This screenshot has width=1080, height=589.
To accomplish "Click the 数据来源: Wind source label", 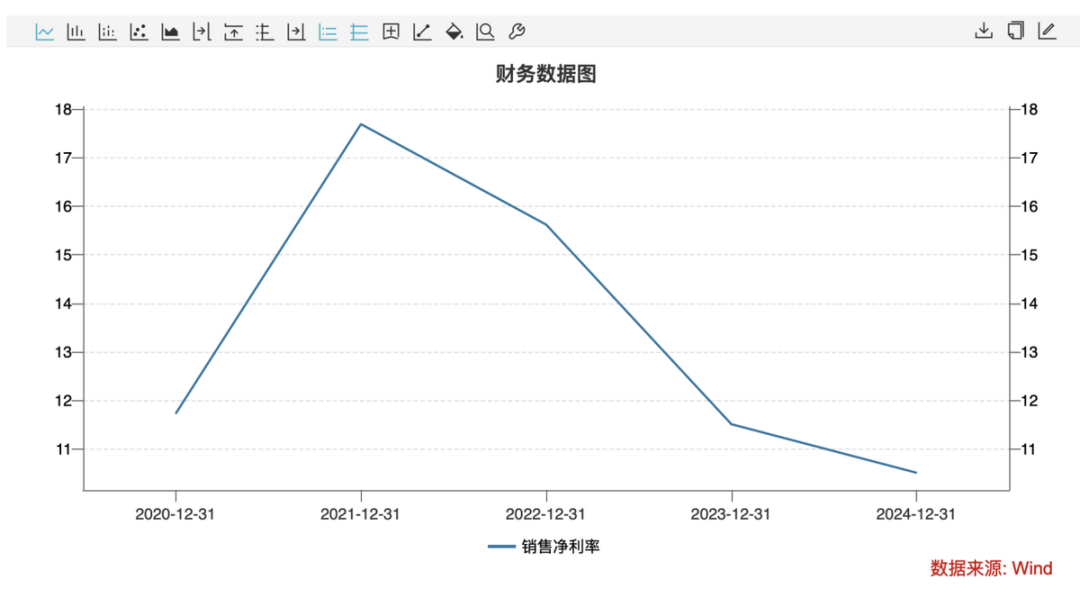I will click(x=990, y=568).
